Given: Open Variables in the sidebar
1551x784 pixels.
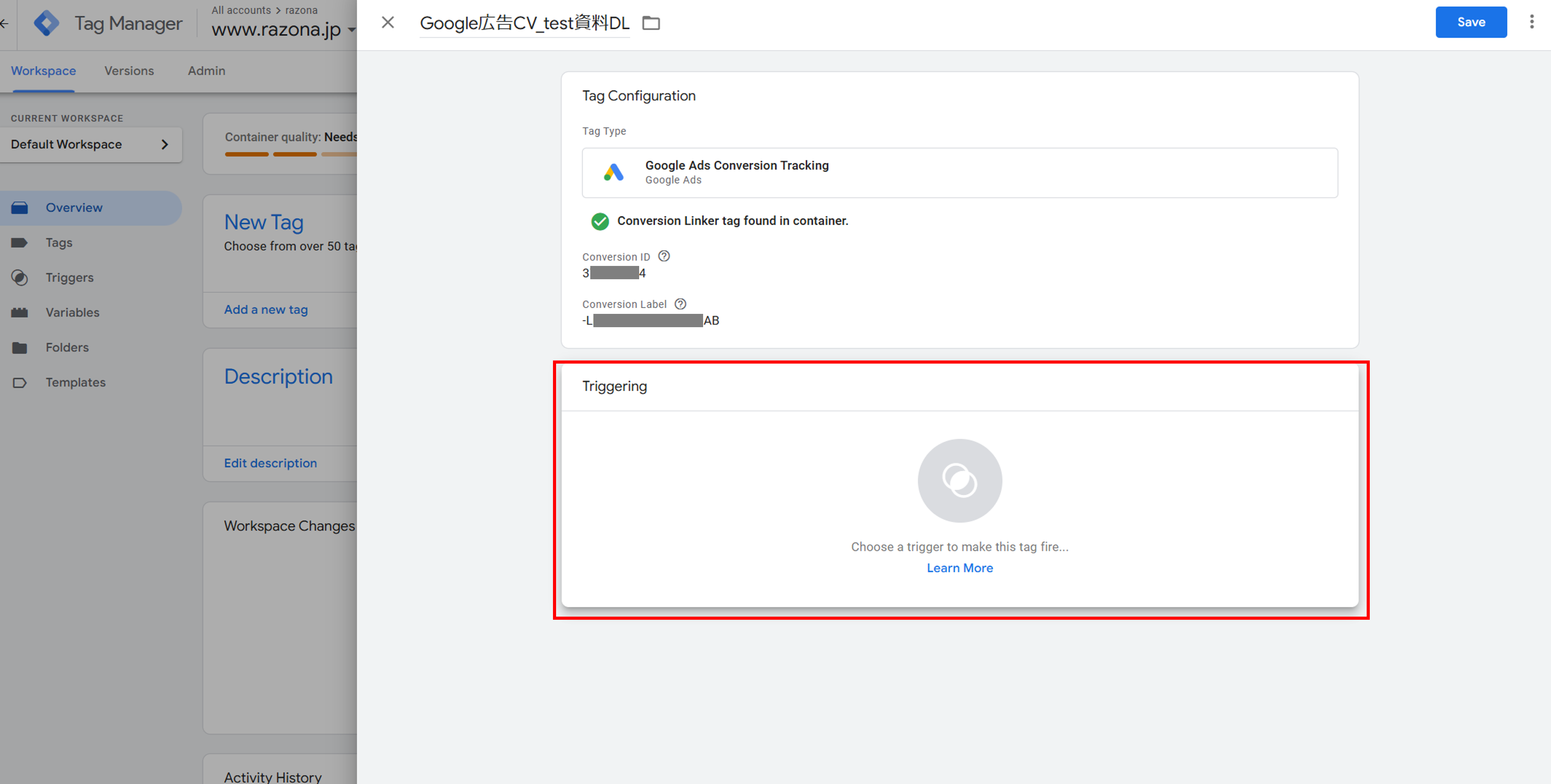Looking at the screenshot, I should tap(72, 312).
